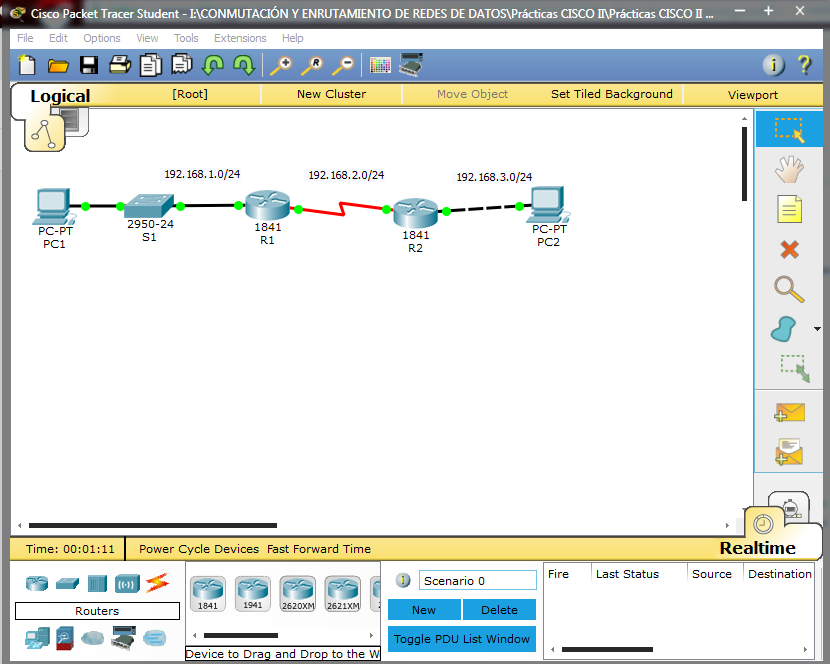The image size is (830, 664).
Task: Open the Custom Devices Dialog icon
Action: tap(411, 65)
